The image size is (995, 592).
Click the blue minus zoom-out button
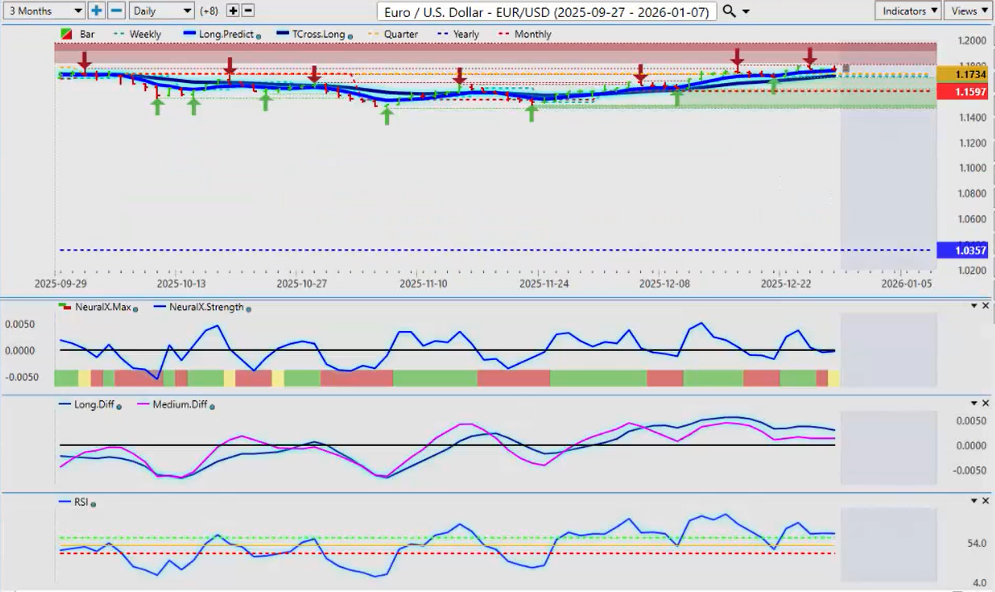pos(116,10)
